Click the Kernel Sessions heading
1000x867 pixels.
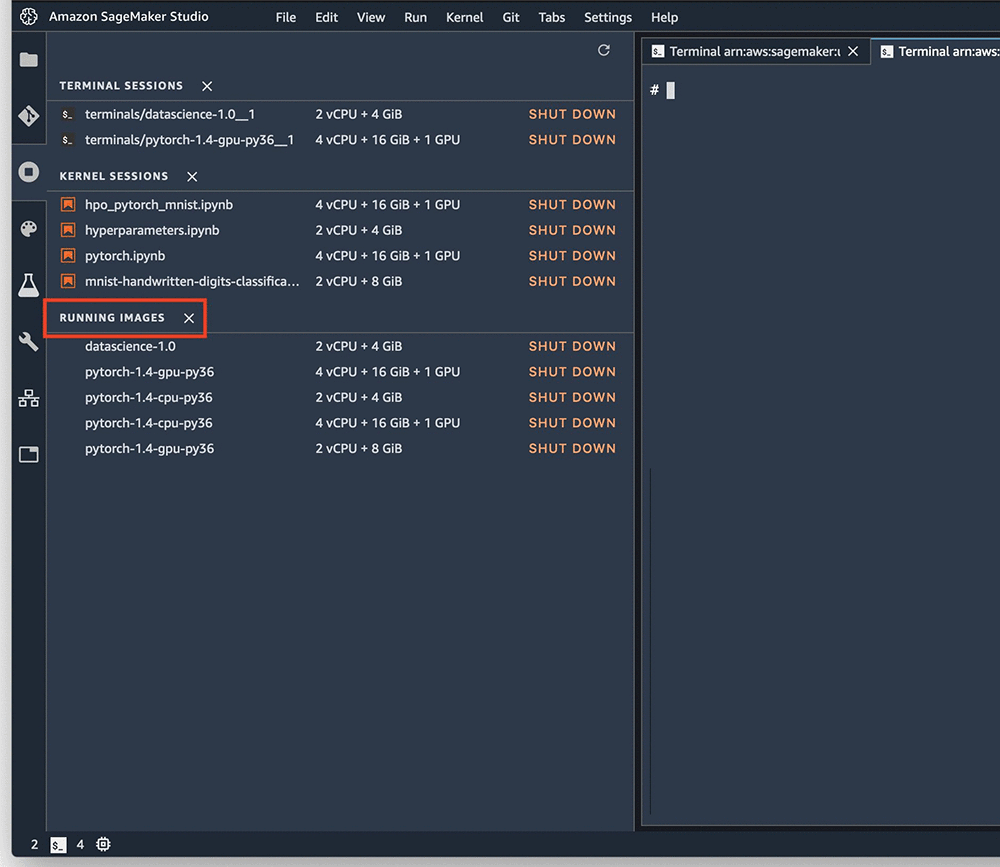[114, 177]
